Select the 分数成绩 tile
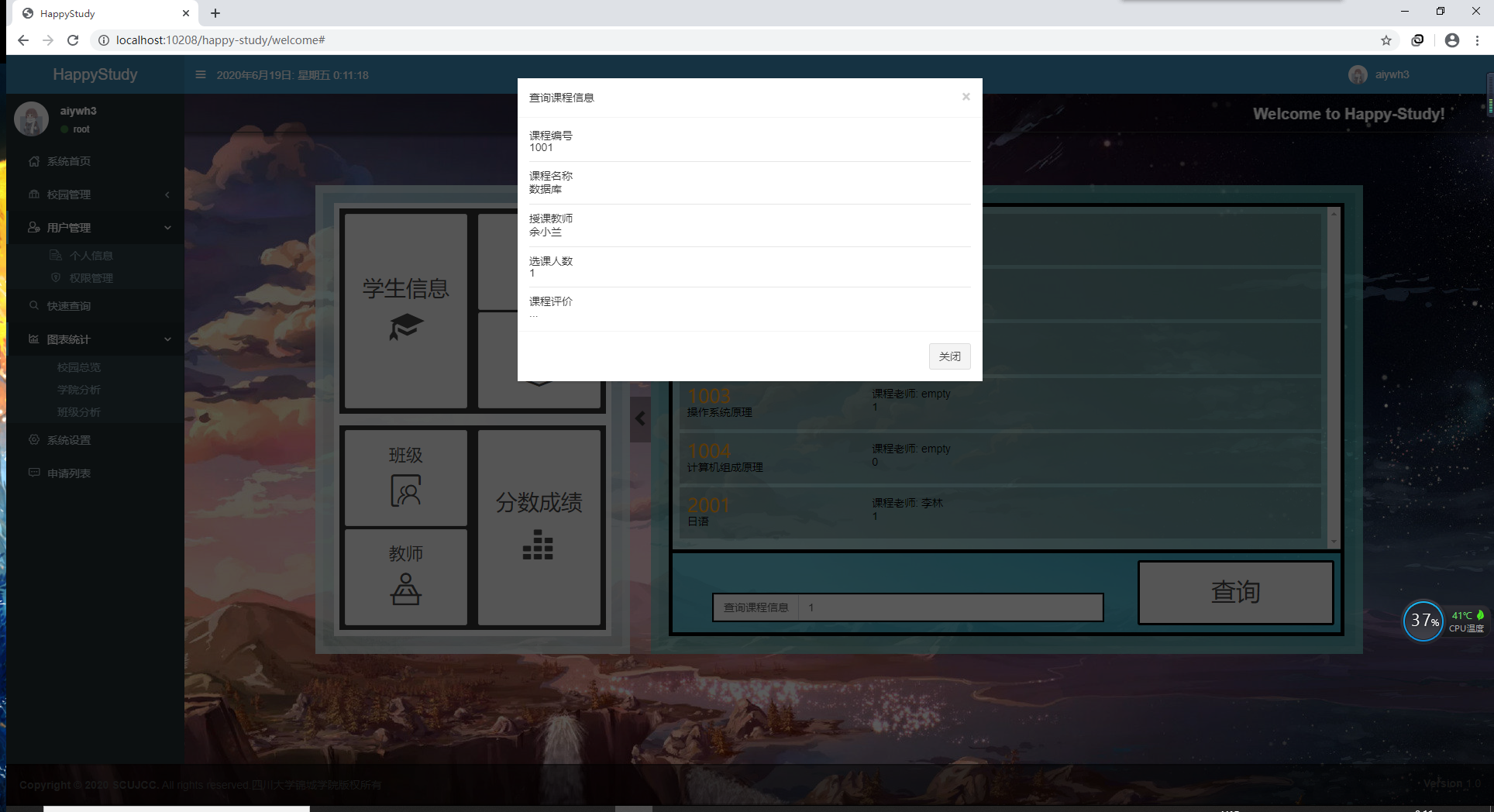Screen dimensions: 1494x812 pos(539,528)
